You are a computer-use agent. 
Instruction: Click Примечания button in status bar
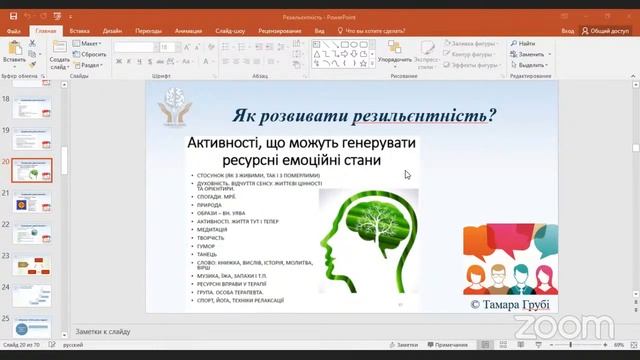click(x=447, y=345)
